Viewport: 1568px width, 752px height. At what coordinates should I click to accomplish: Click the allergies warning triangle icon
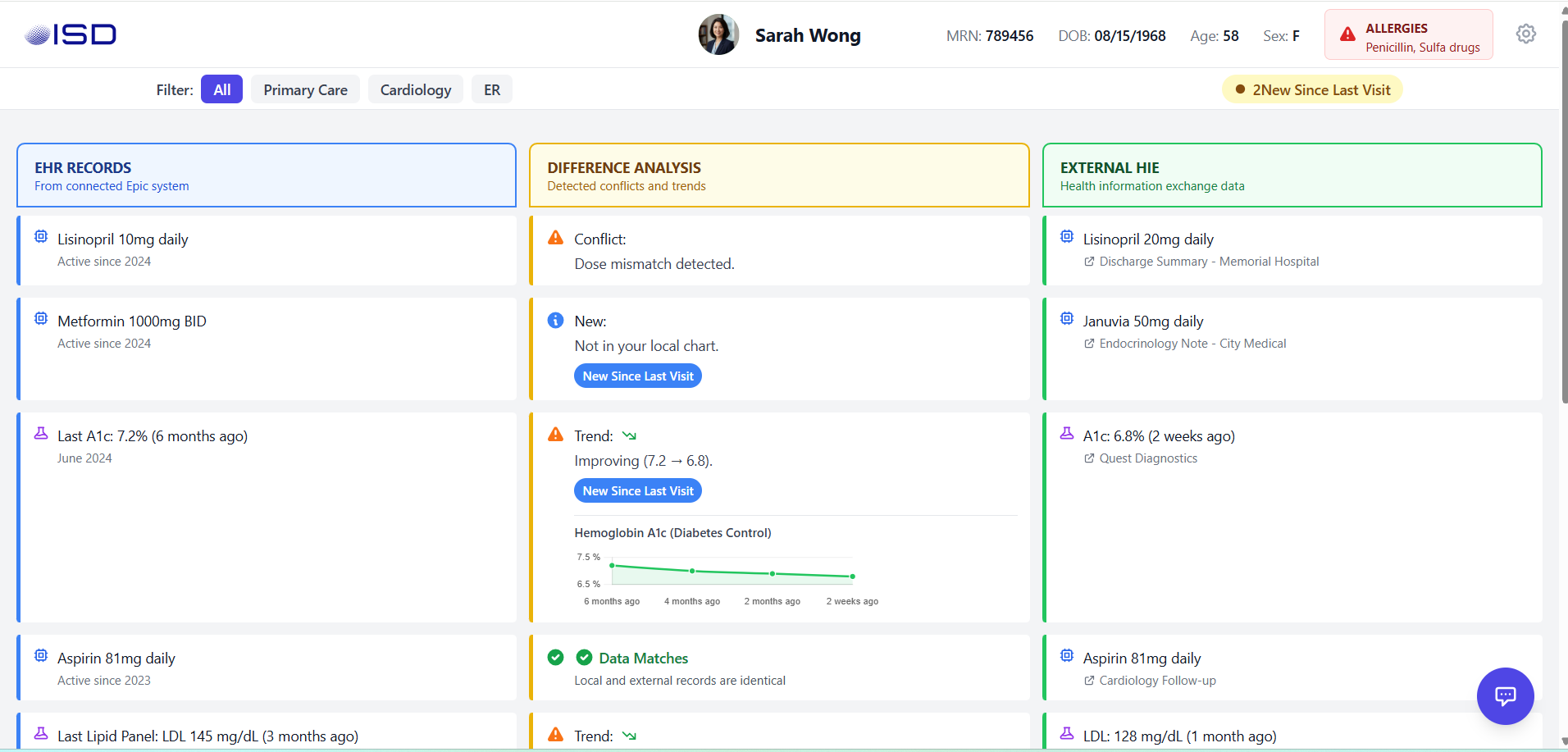click(x=1347, y=34)
